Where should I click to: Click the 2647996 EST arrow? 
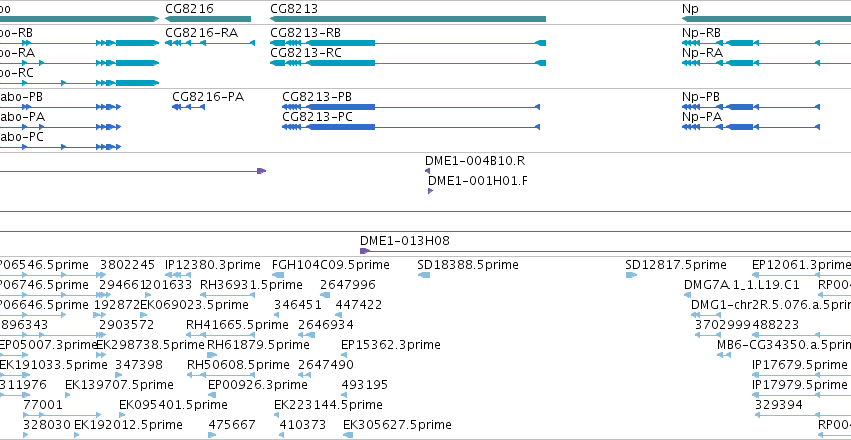(x=325, y=295)
